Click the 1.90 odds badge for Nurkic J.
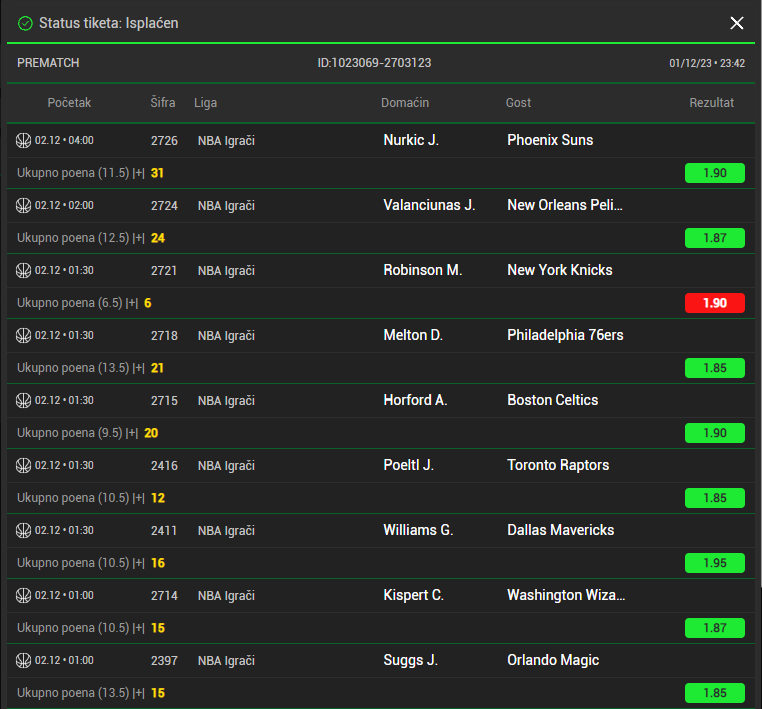 click(x=714, y=173)
